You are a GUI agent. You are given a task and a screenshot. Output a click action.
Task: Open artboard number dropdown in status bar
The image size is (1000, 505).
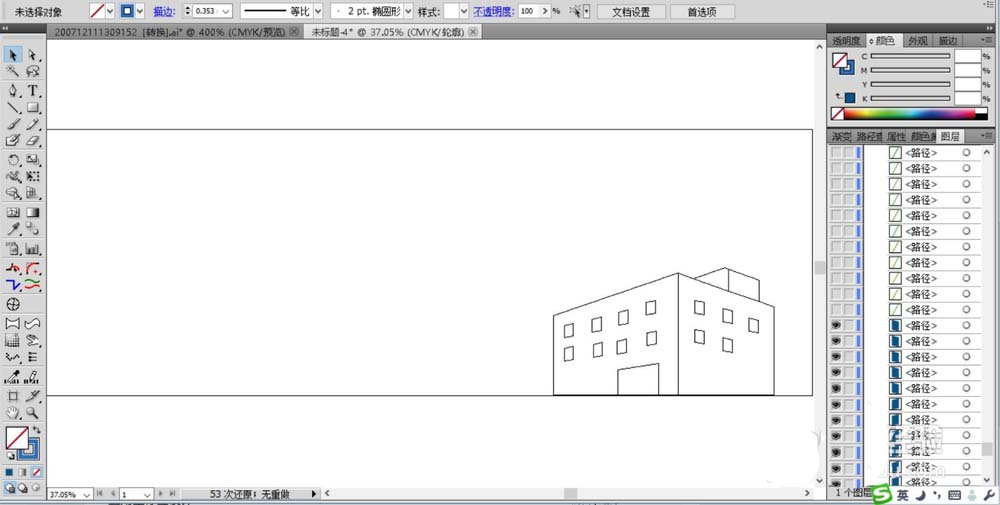[x=147, y=494]
